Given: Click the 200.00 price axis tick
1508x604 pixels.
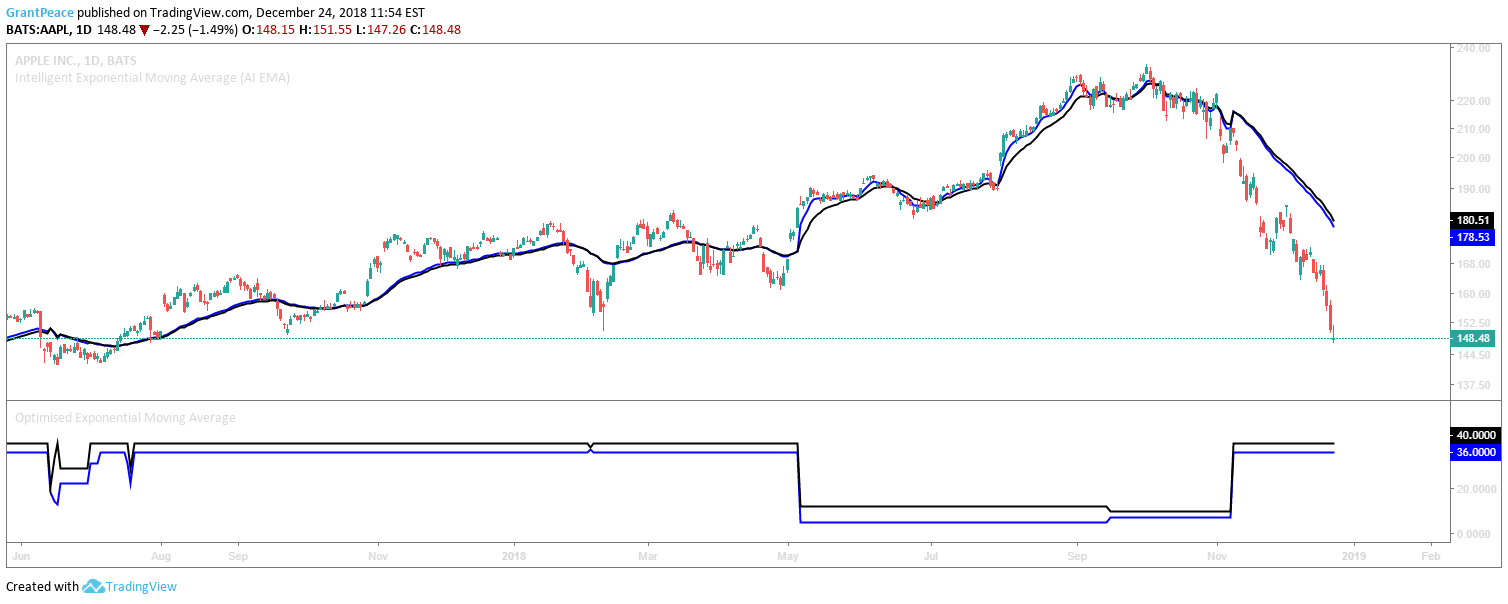Looking at the screenshot, I should (1476, 158).
